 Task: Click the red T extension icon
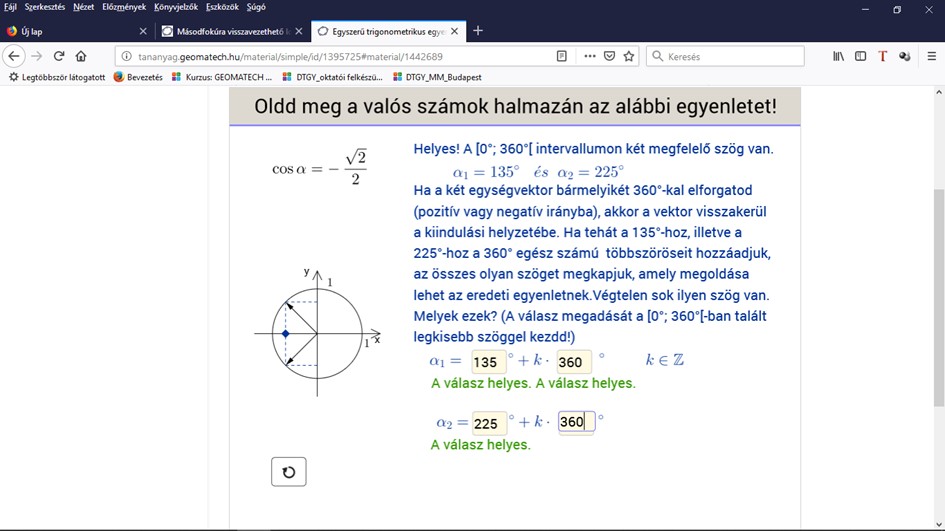[882, 56]
